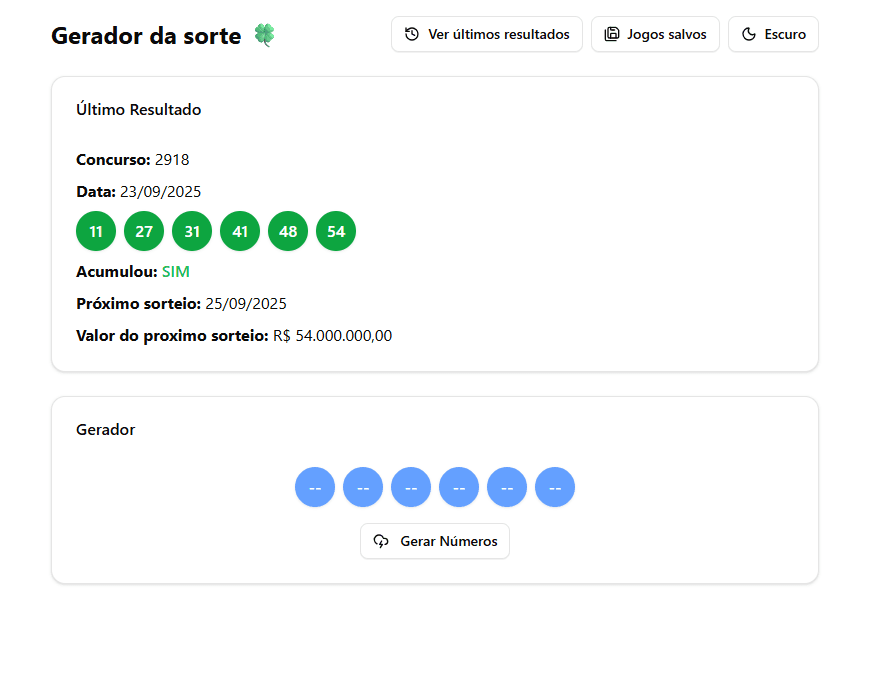Click the moon icon for dark theme
This screenshot has width=889, height=693.
(x=749, y=34)
